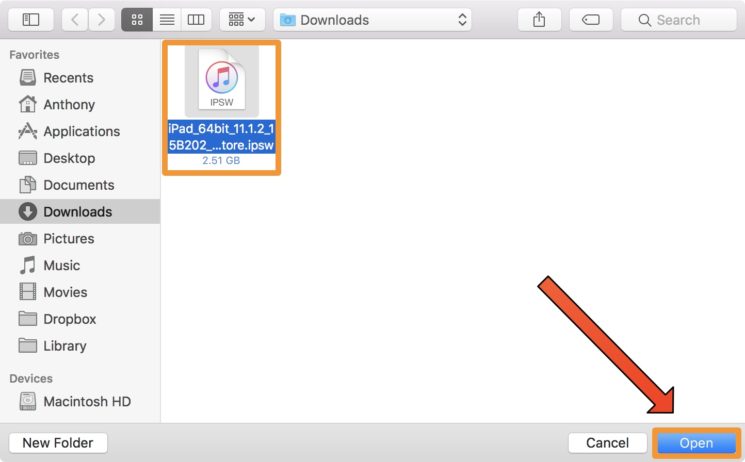Toggle the sidebar visibility button
Screen dimensions: 745x462
click(31, 19)
